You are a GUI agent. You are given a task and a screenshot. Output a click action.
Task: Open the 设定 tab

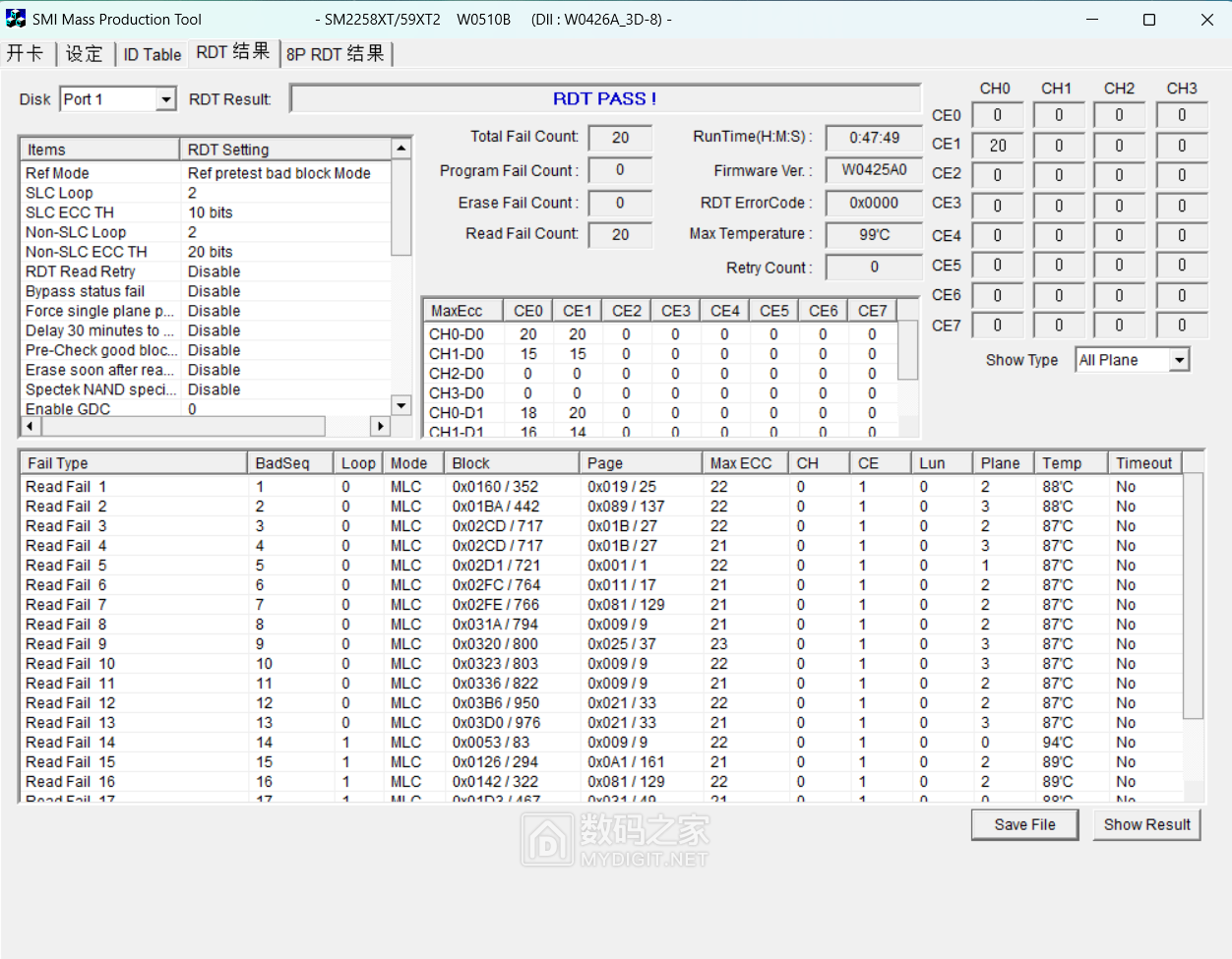pos(84,54)
